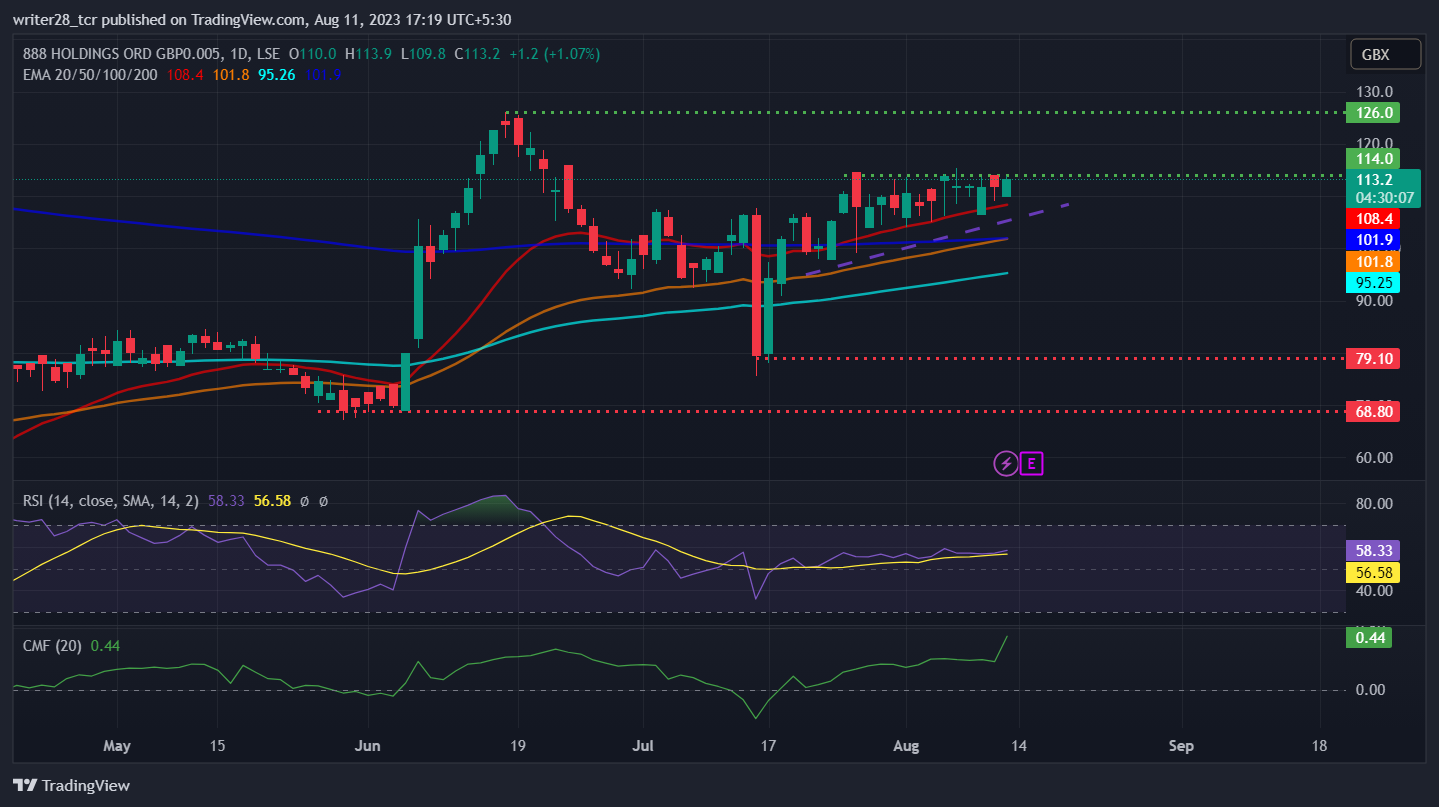
Task: Click the yellow 56.58 value in the RSI legend
Action: (272, 500)
